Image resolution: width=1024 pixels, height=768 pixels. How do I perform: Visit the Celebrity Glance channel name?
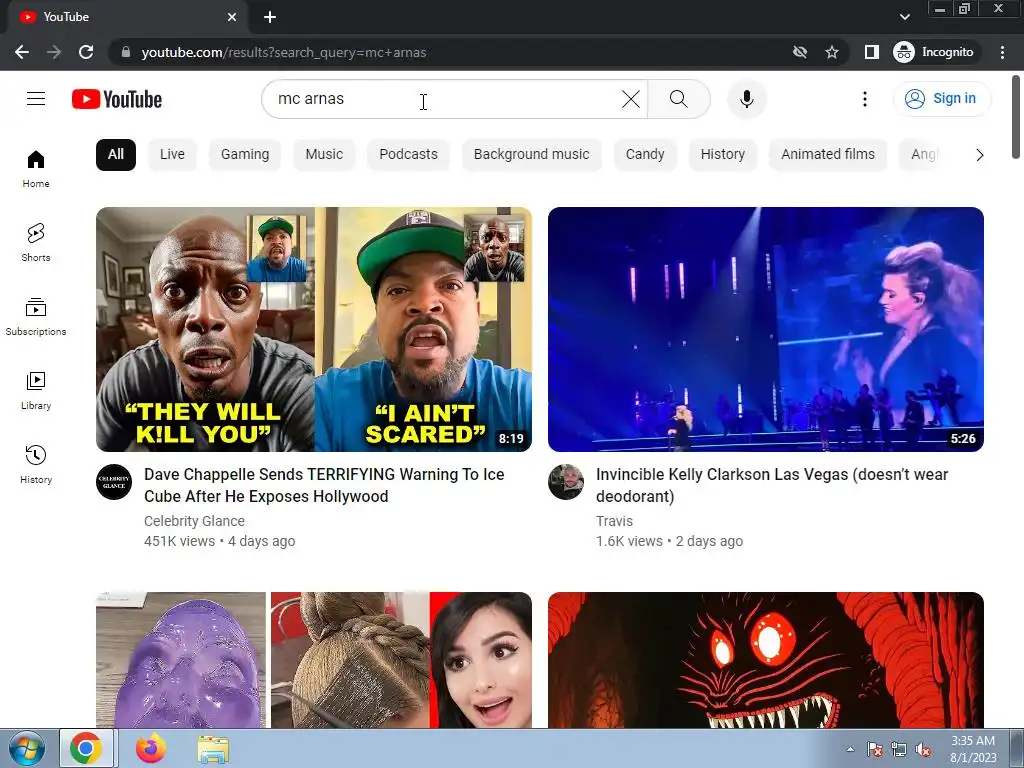point(195,521)
